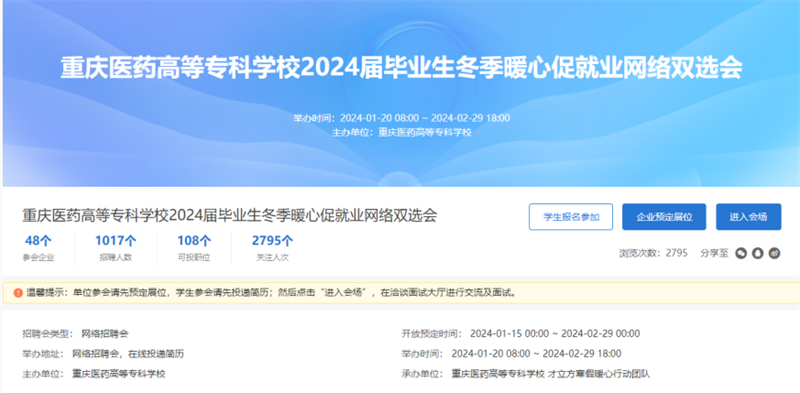Screen dimensions: 800x393
Task: Click 网络招聘会，在线投递简历 address value
Action: [x=128, y=354]
